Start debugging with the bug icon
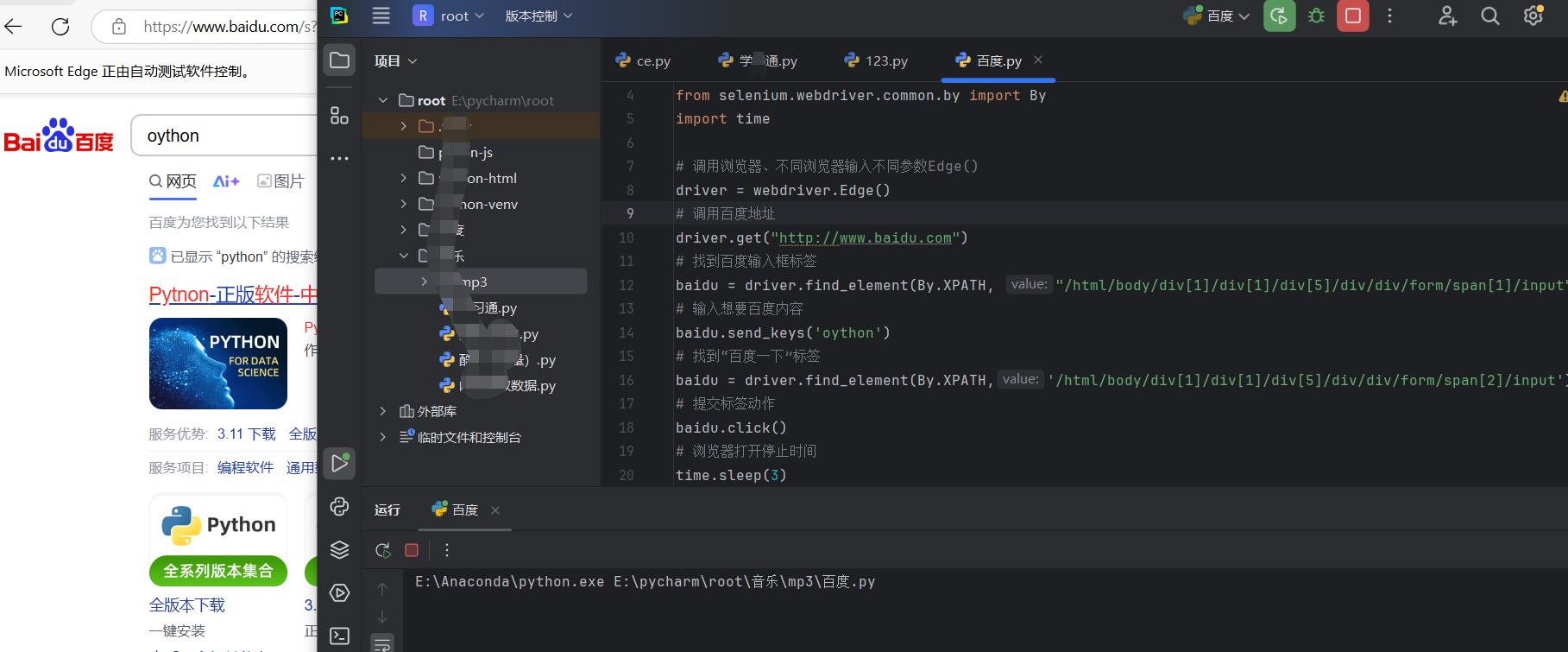The image size is (1568, 652). tap(1316, 16)
